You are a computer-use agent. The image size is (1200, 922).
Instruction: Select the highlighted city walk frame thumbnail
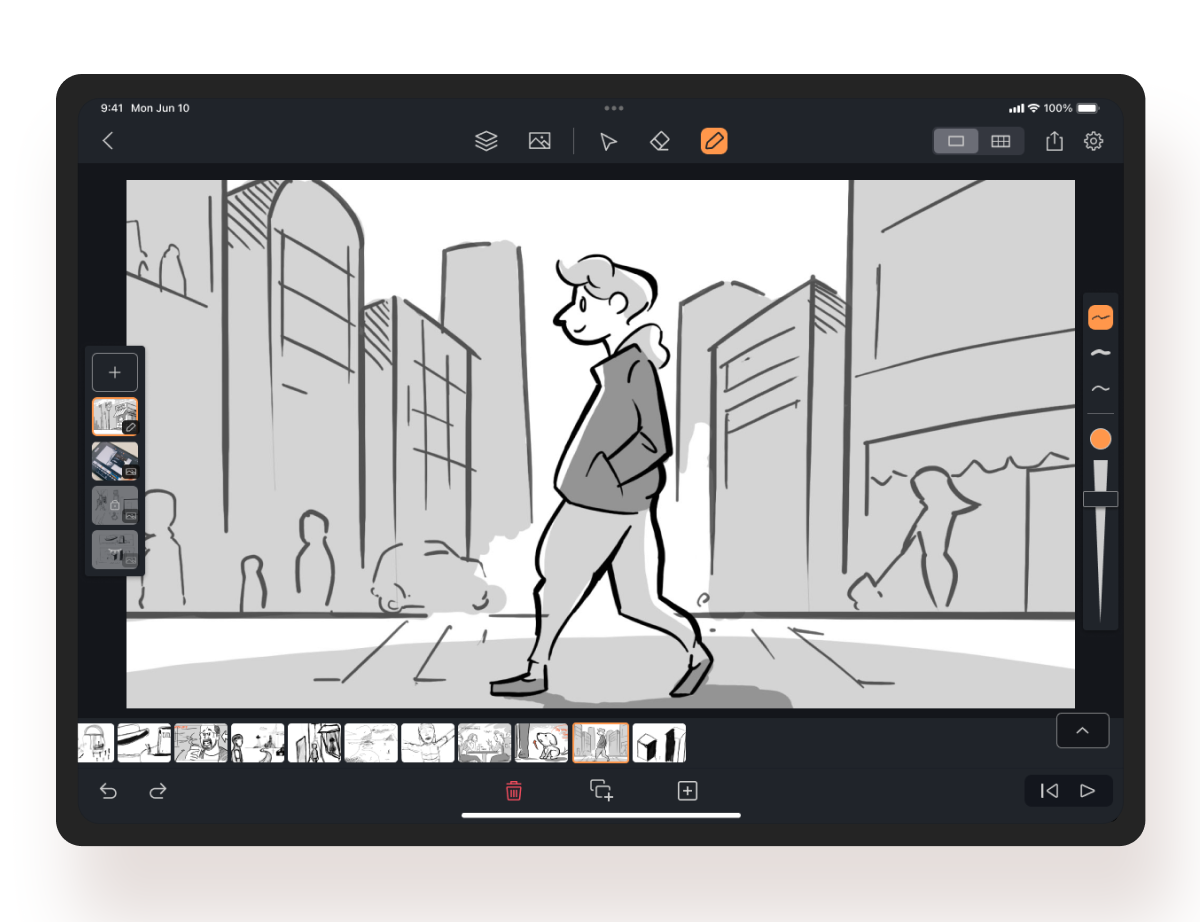click(x=601, y=743)
